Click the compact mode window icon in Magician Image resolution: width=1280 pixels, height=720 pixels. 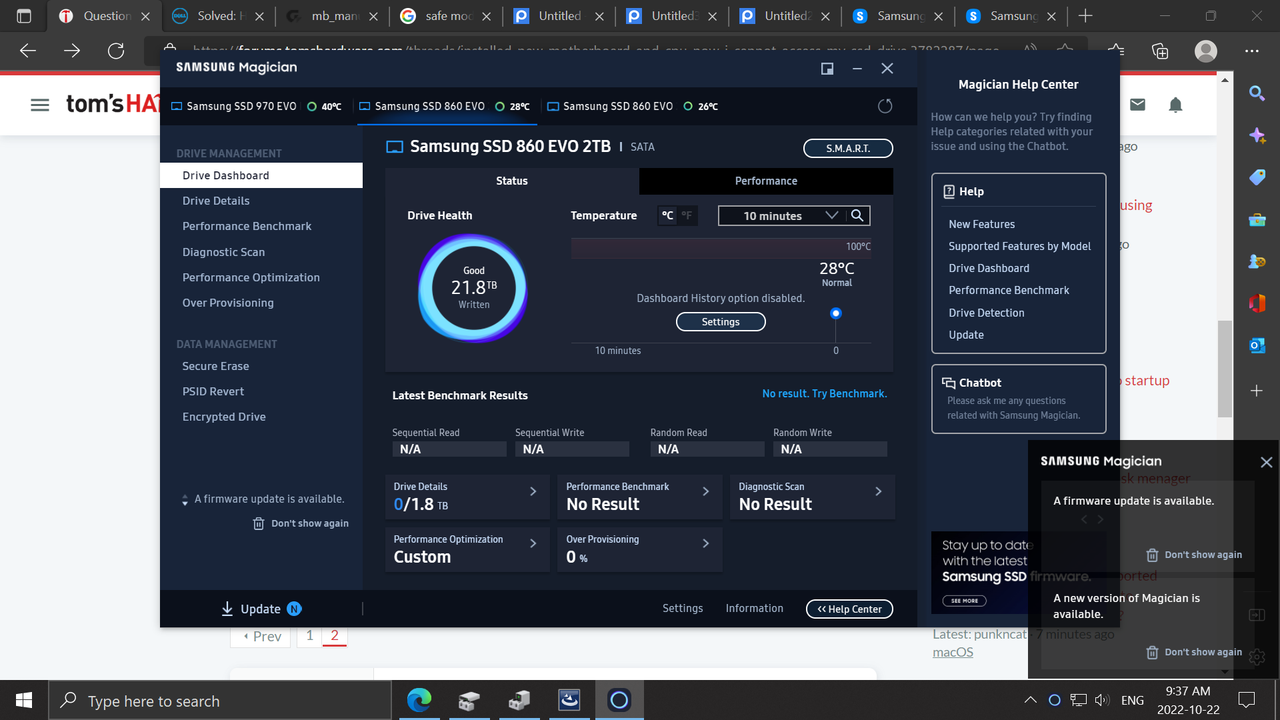827,68
